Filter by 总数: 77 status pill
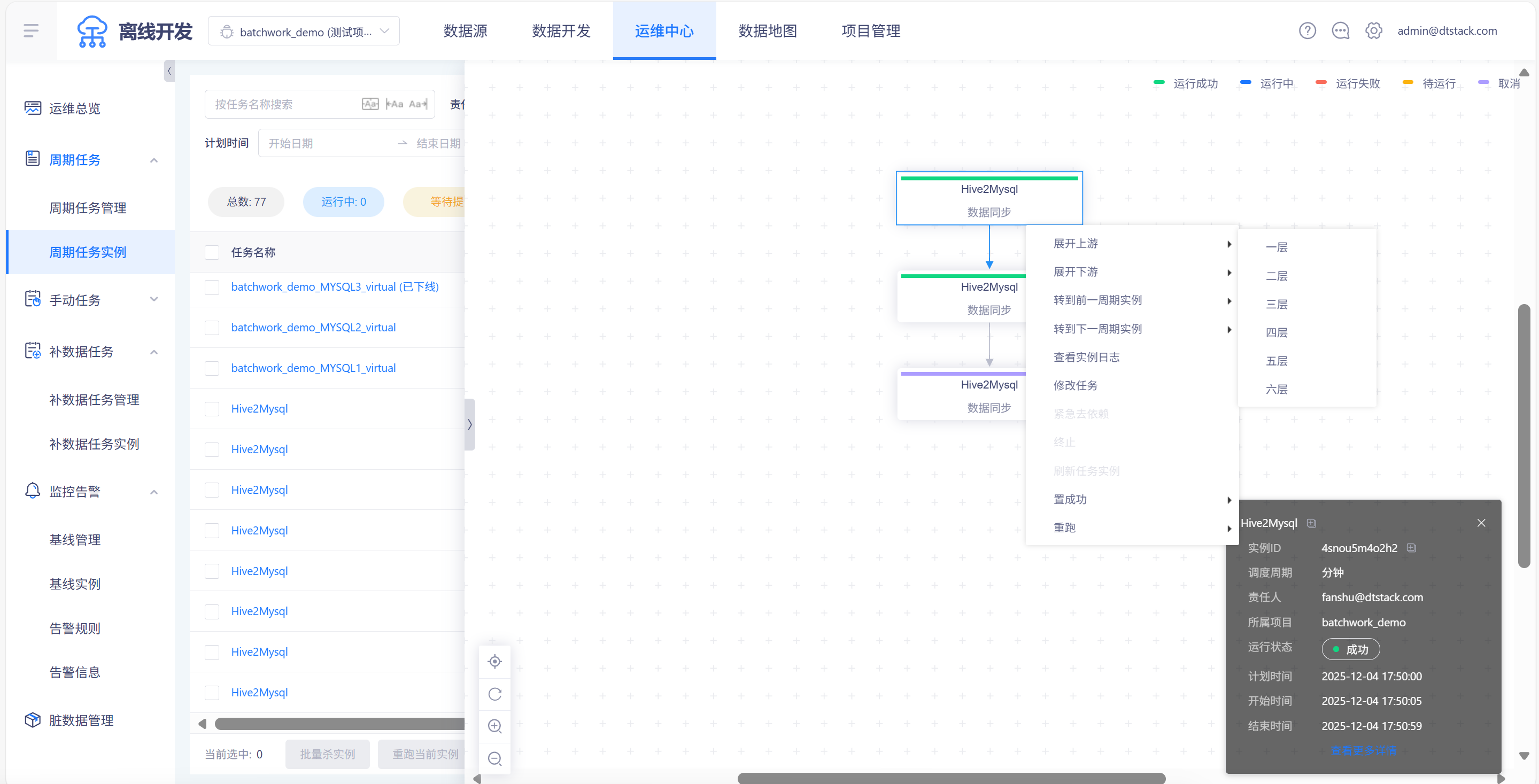The width and height of the screenshot is (1539, 784). (x=246, y=202)
